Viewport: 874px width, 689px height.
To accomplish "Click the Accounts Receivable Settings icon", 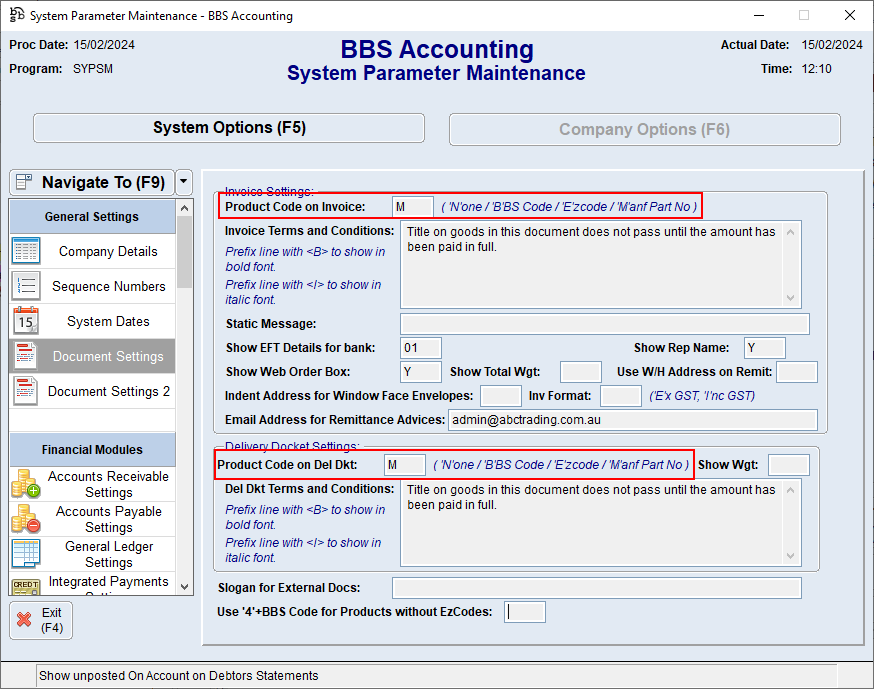I will [24, 486].
